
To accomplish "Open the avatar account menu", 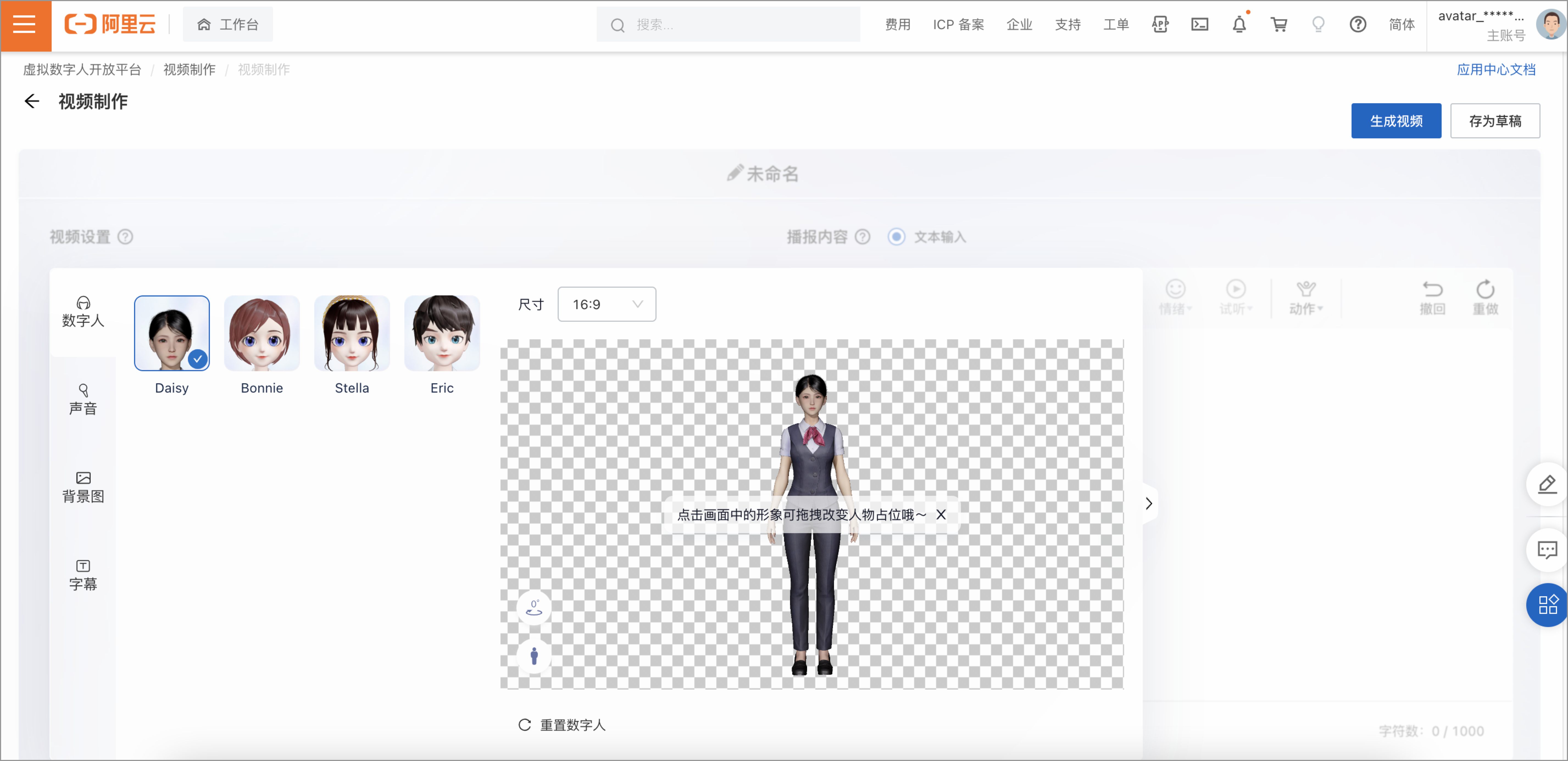I will 1481,25.
